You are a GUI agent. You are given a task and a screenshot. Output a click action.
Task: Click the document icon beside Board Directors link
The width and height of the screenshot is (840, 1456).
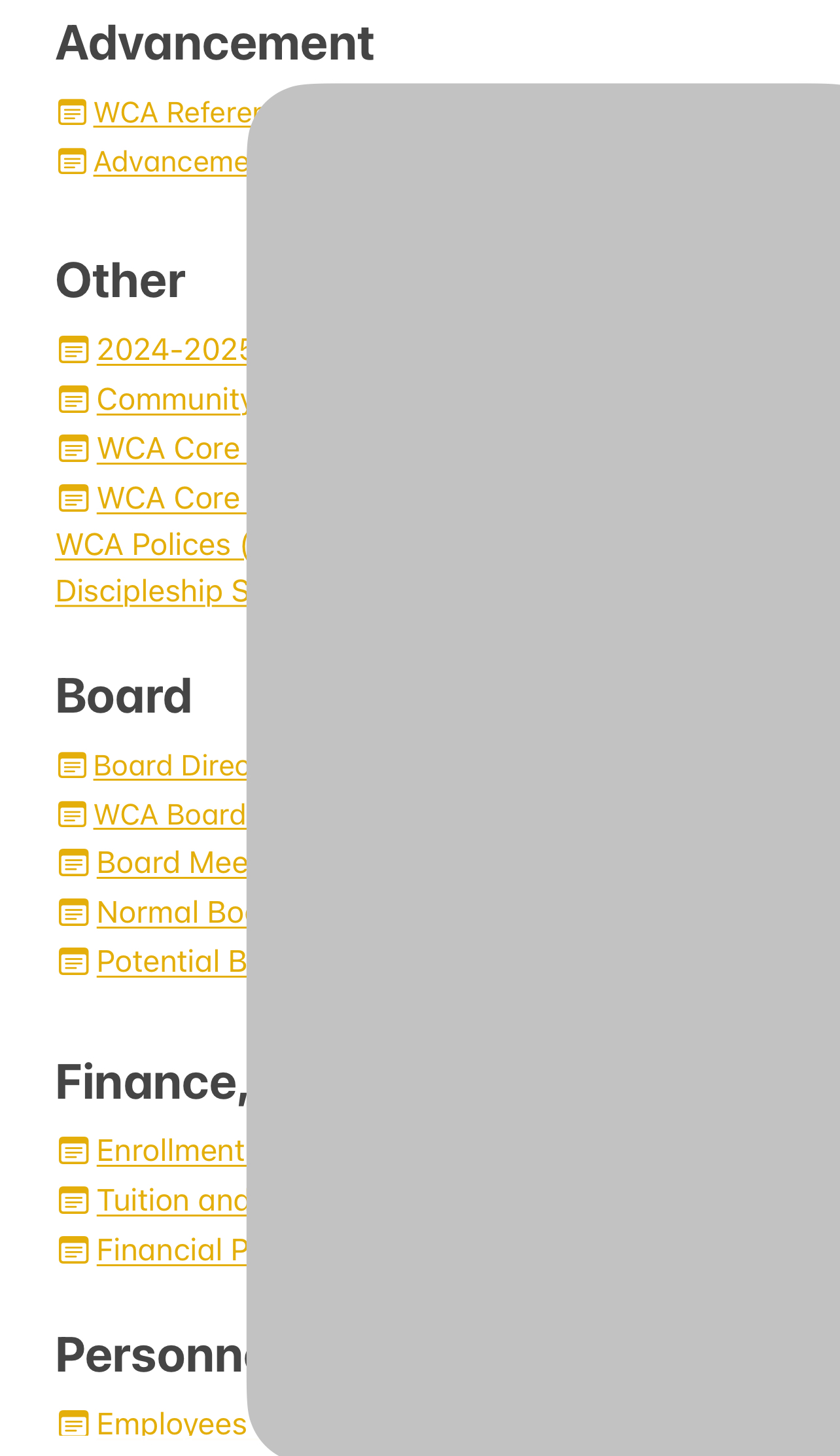point(72,766)
